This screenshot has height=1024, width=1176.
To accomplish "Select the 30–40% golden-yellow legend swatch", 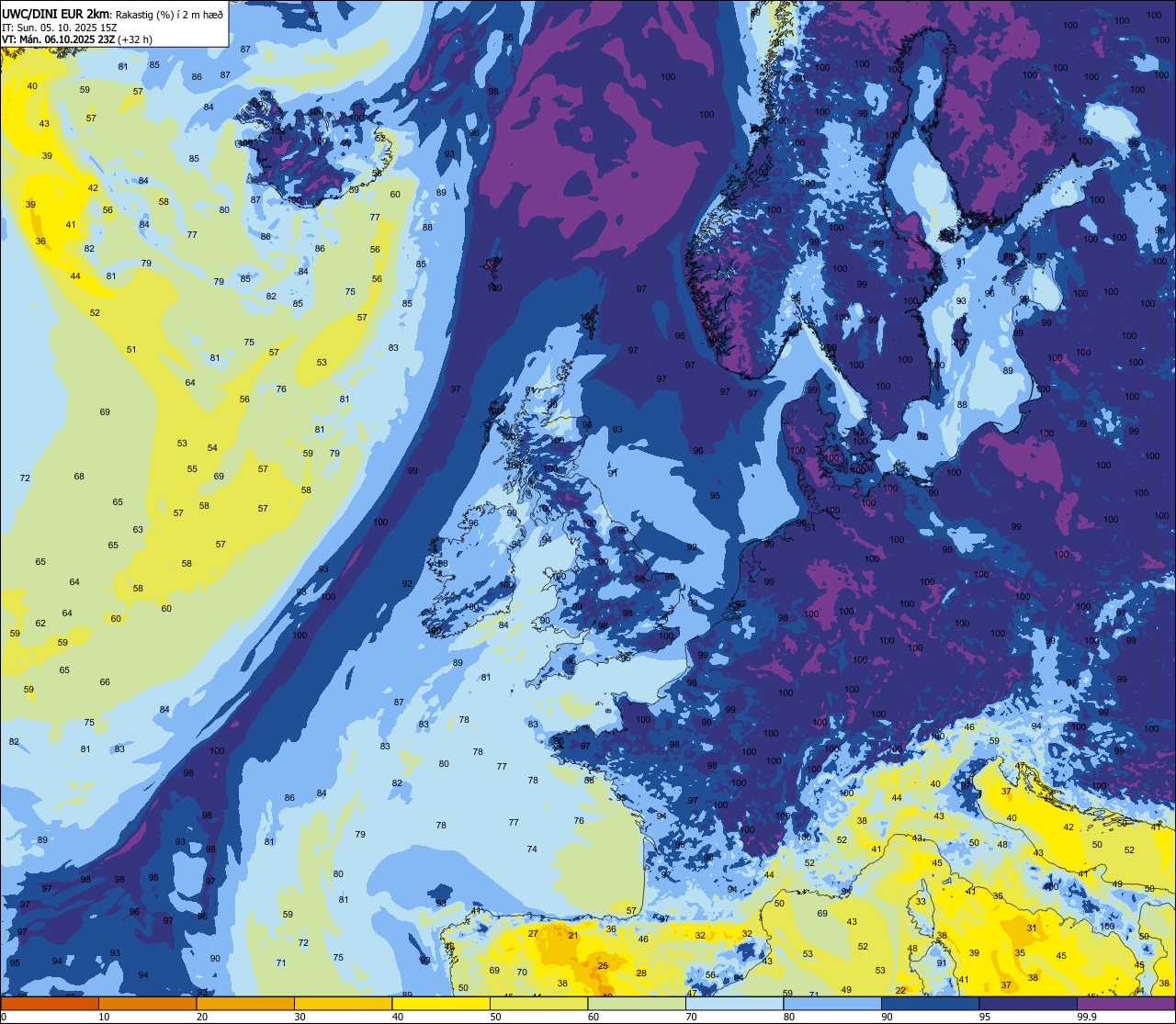I will (x=343, y=1004).
